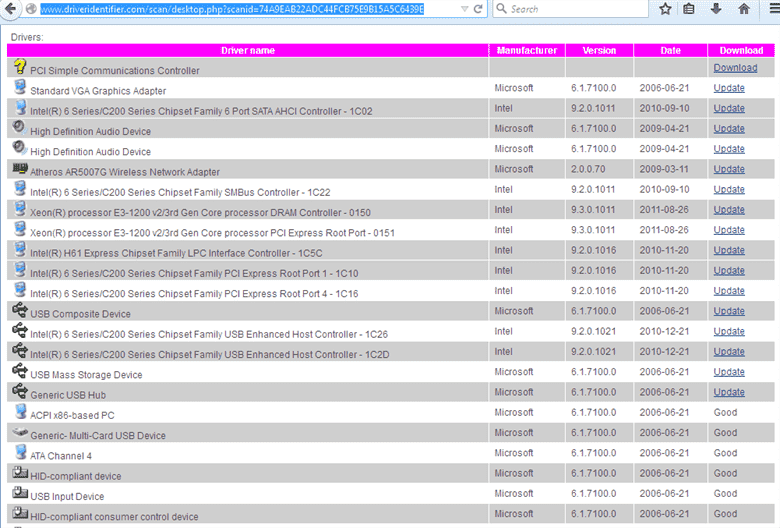Click the first High Definition Audio speaker icon
This screenshot has width=780, height=528.
tap(19, 127)
